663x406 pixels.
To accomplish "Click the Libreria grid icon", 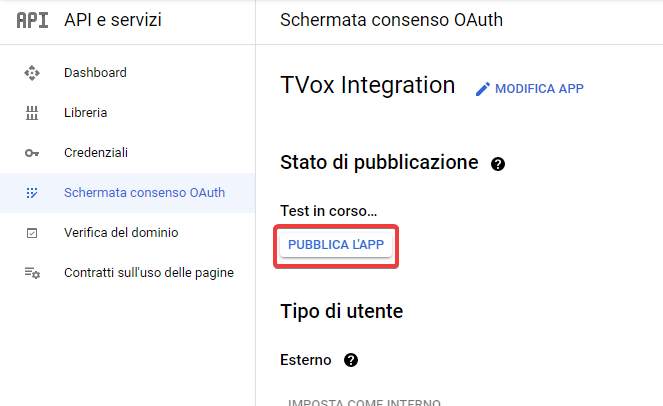I will [x=32, y=113].
